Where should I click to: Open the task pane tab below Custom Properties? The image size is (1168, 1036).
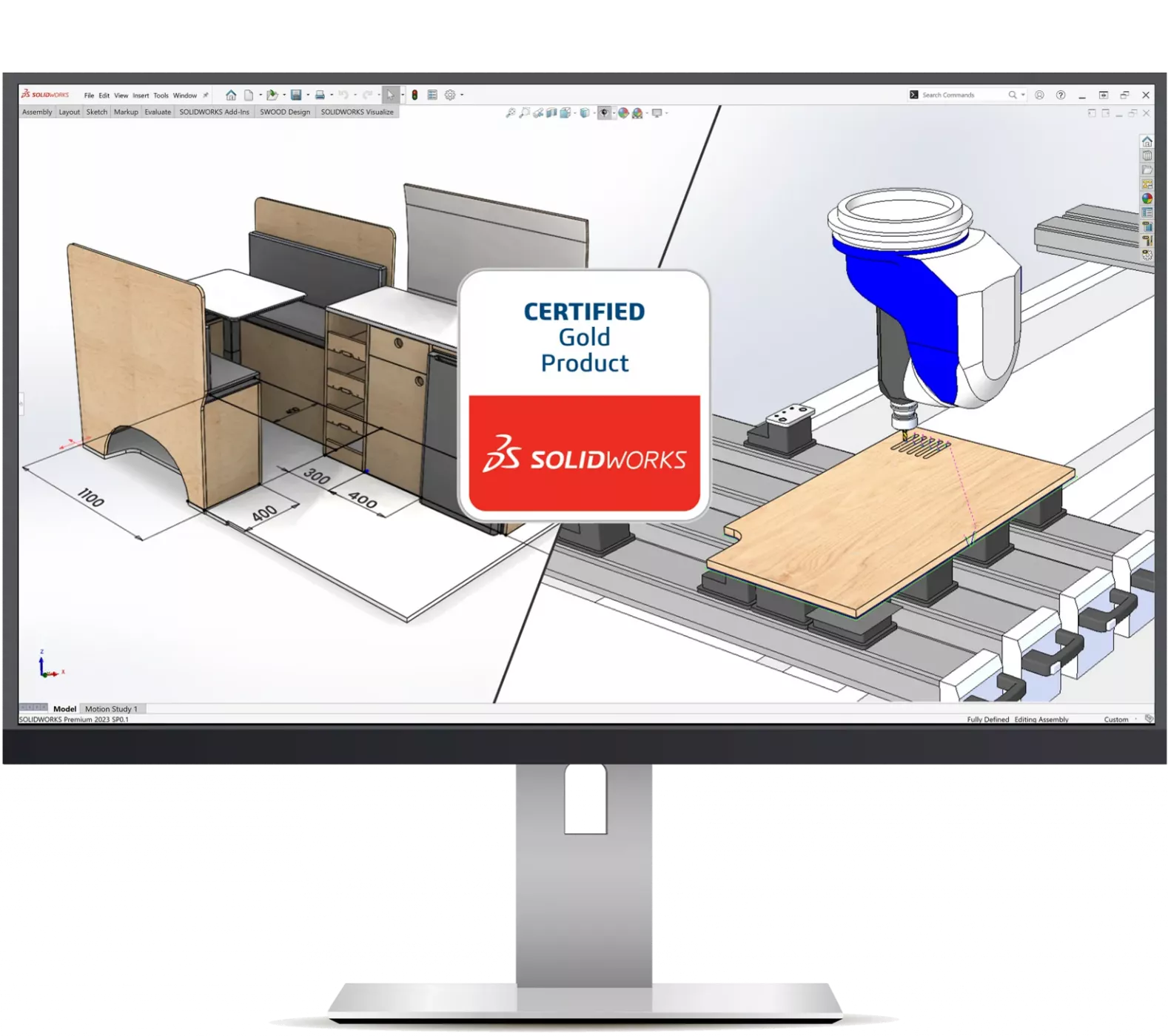tap(1147, 226)
